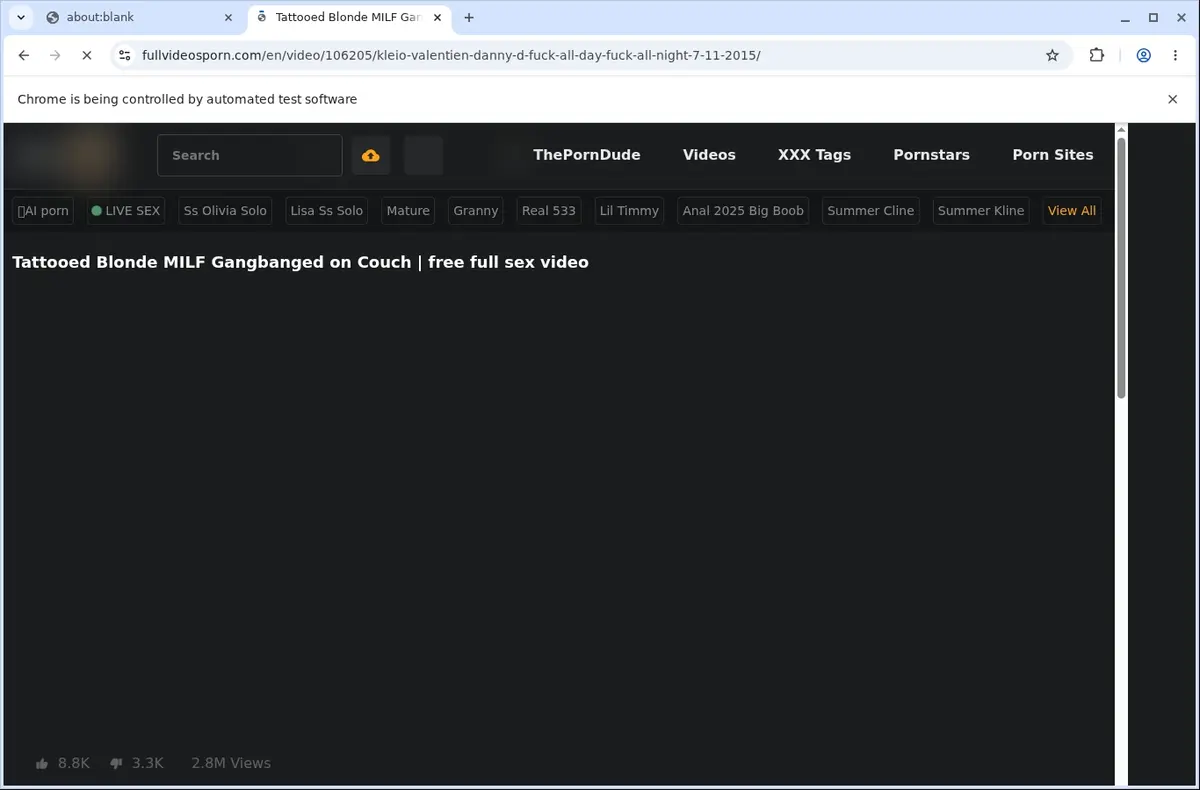Click the thumbs up icon
The width and height of the screenshot is (1200, 790).
tap(42, 763)
